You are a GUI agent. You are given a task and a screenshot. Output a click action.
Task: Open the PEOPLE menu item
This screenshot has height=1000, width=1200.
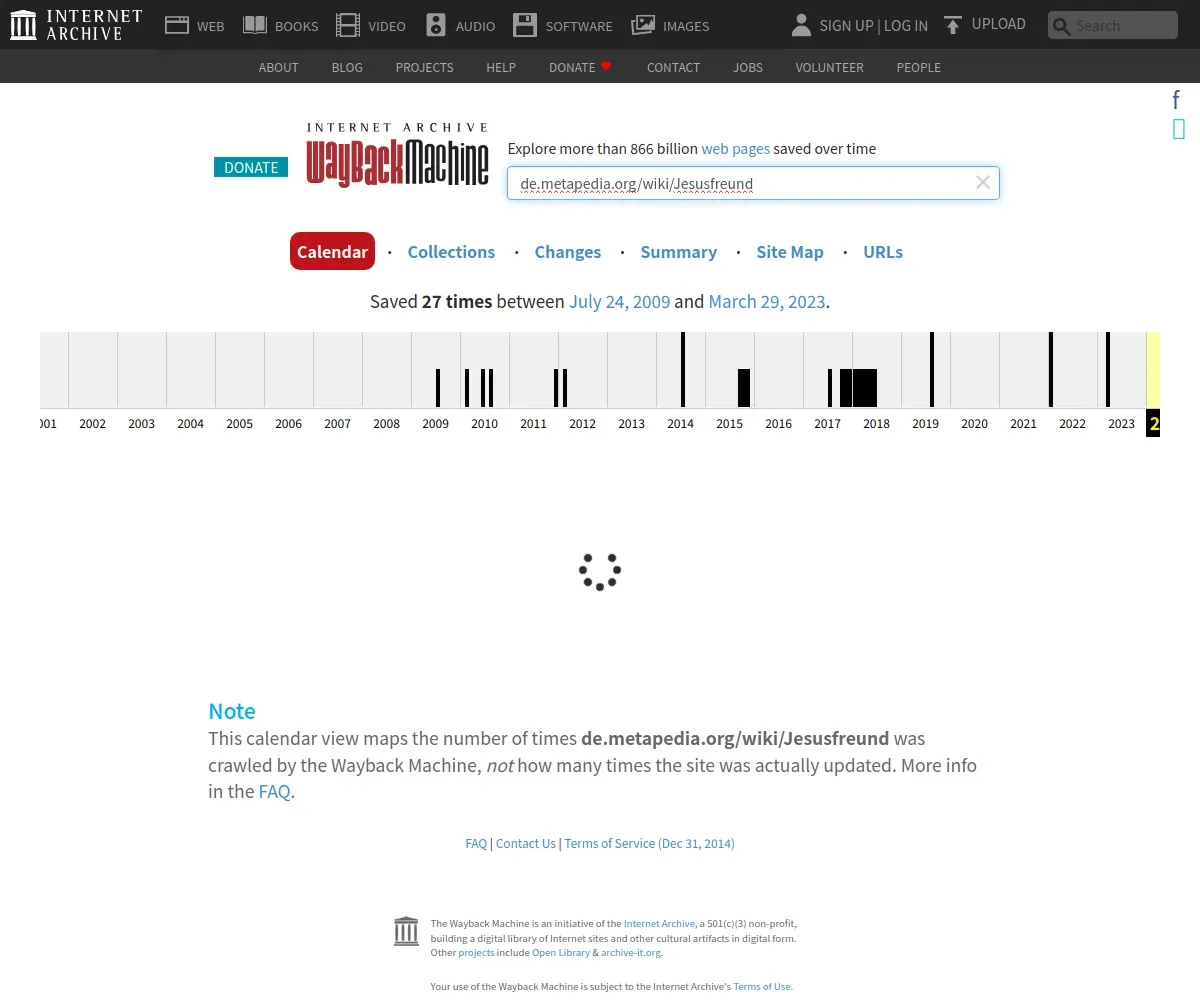pyautogui.click(x=918, y=67)
